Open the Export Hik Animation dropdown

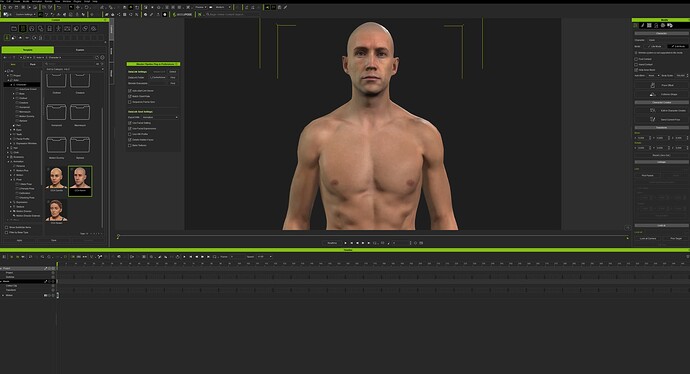[x=160, y=117]
